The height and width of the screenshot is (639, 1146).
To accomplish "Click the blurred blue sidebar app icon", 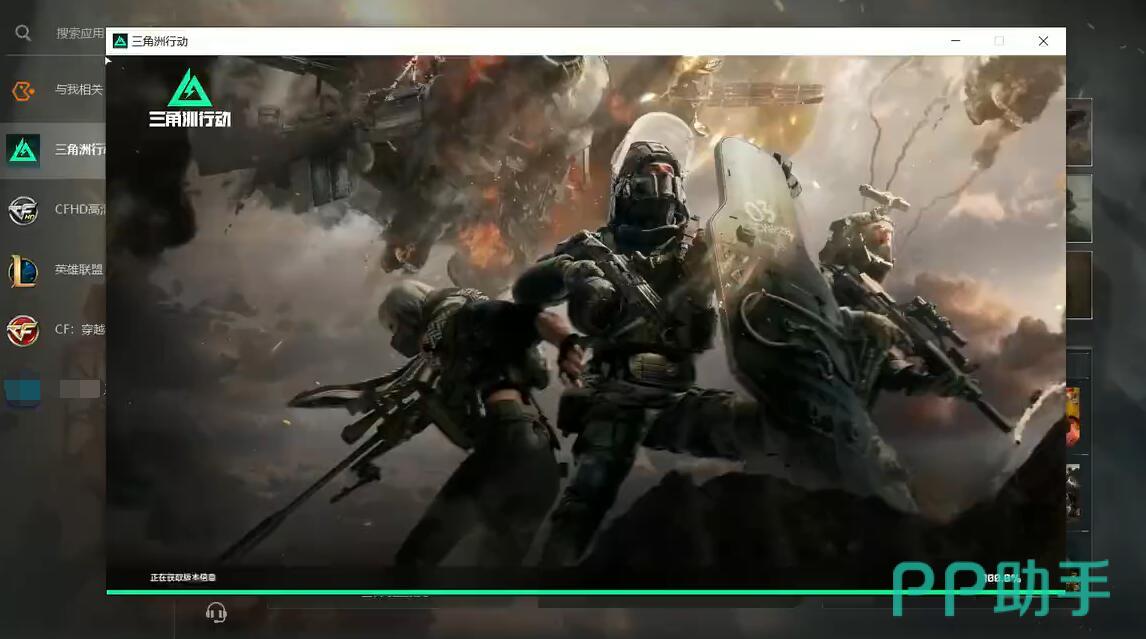I will [23, 388].
